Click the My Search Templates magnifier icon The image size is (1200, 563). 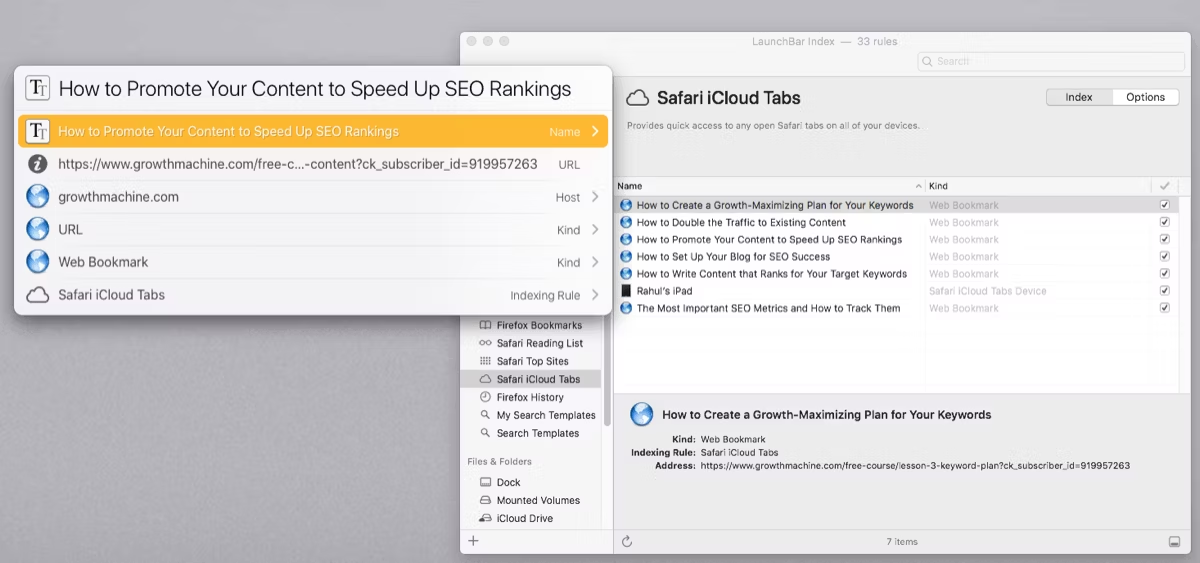(486, 415)
